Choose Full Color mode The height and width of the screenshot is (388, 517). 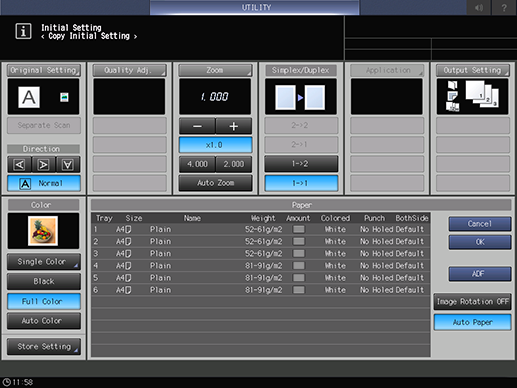tap(44, 301)
